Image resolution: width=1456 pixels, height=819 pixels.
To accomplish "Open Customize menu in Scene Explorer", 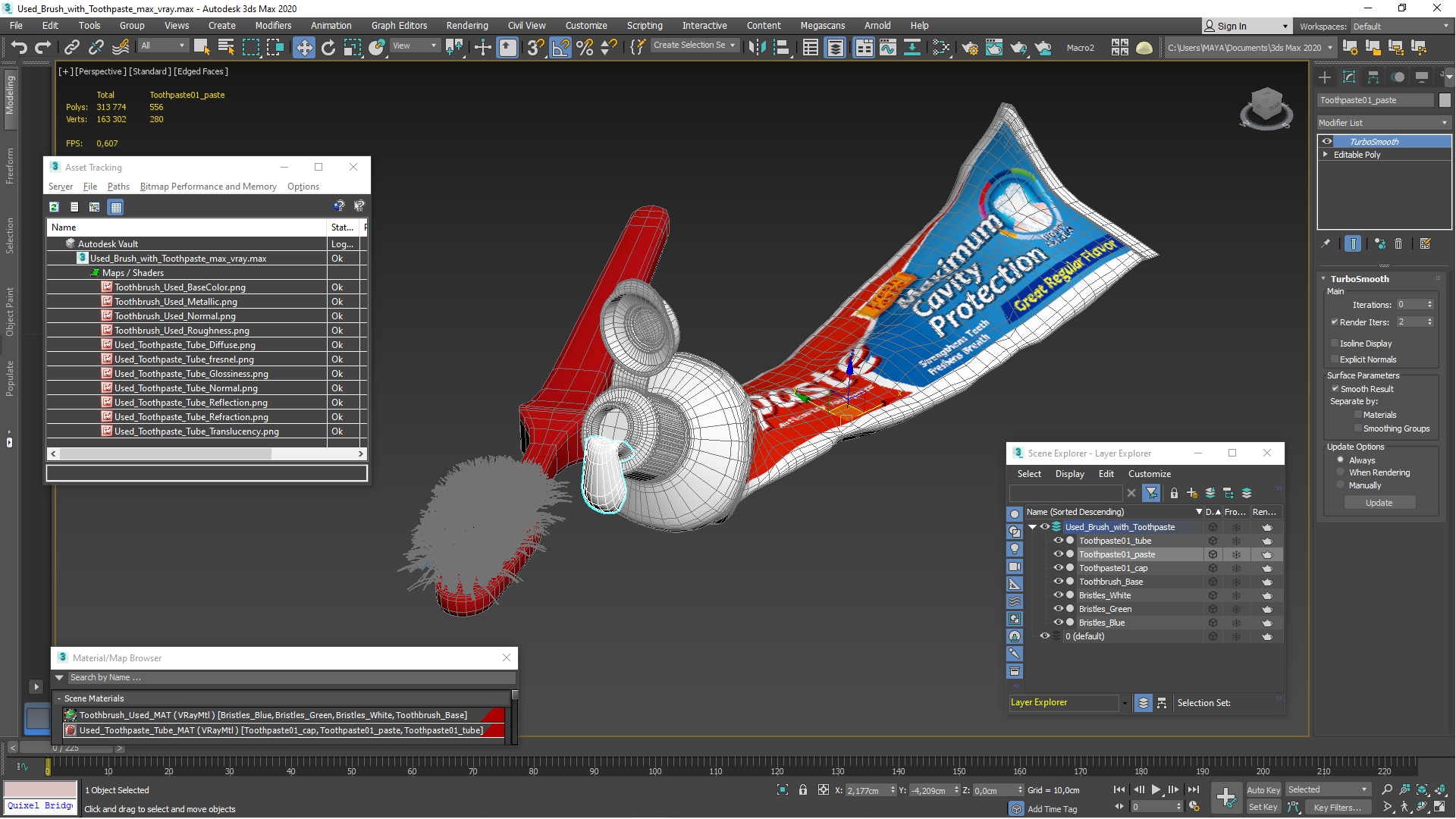I will coord(1149,473).
